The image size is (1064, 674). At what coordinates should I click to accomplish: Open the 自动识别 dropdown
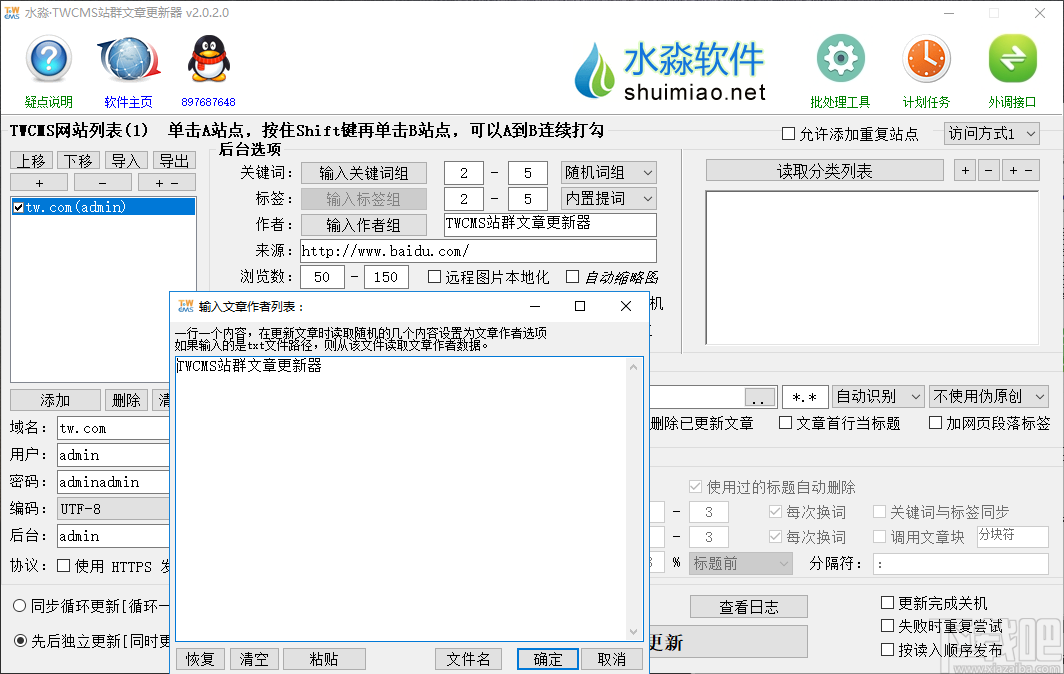(x=878, y=396)
